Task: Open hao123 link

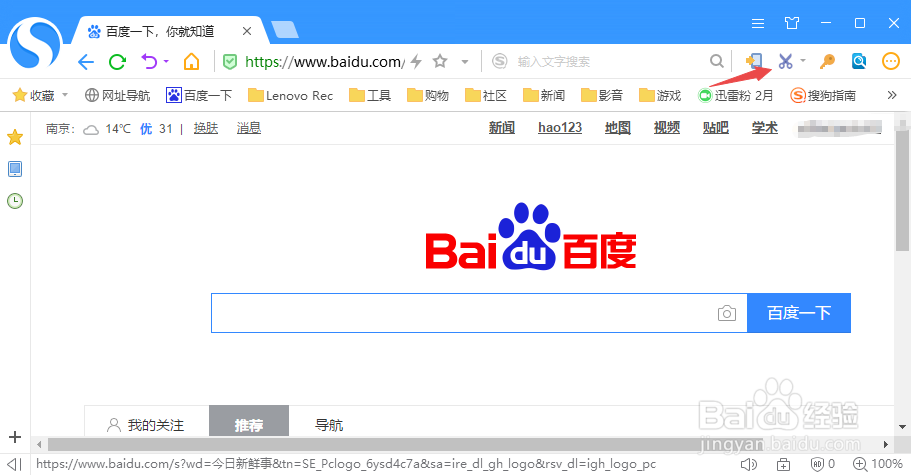Action: (x=560, y=128)
